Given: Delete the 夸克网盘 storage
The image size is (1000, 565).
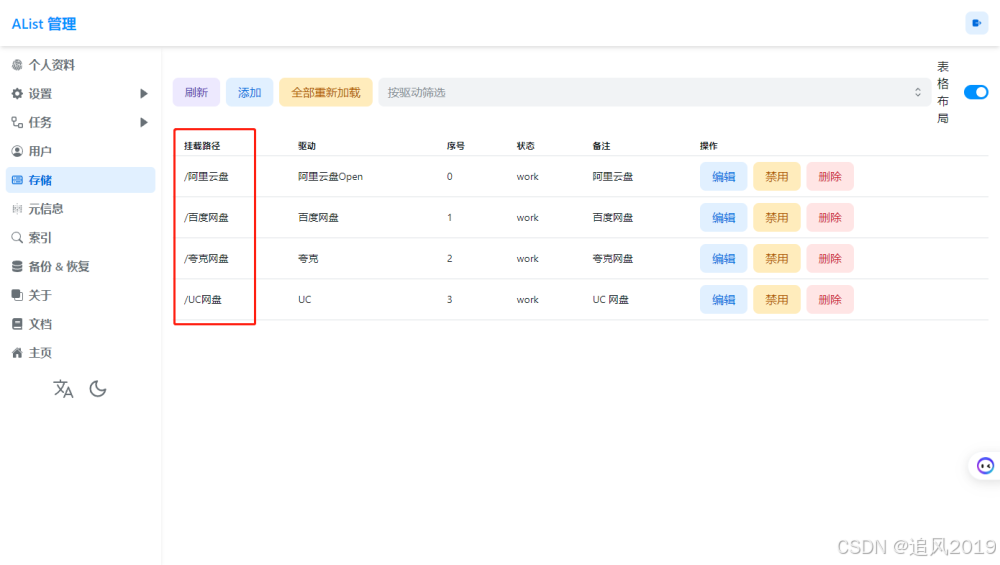Looking at the screenshot, I should [830, 258].
